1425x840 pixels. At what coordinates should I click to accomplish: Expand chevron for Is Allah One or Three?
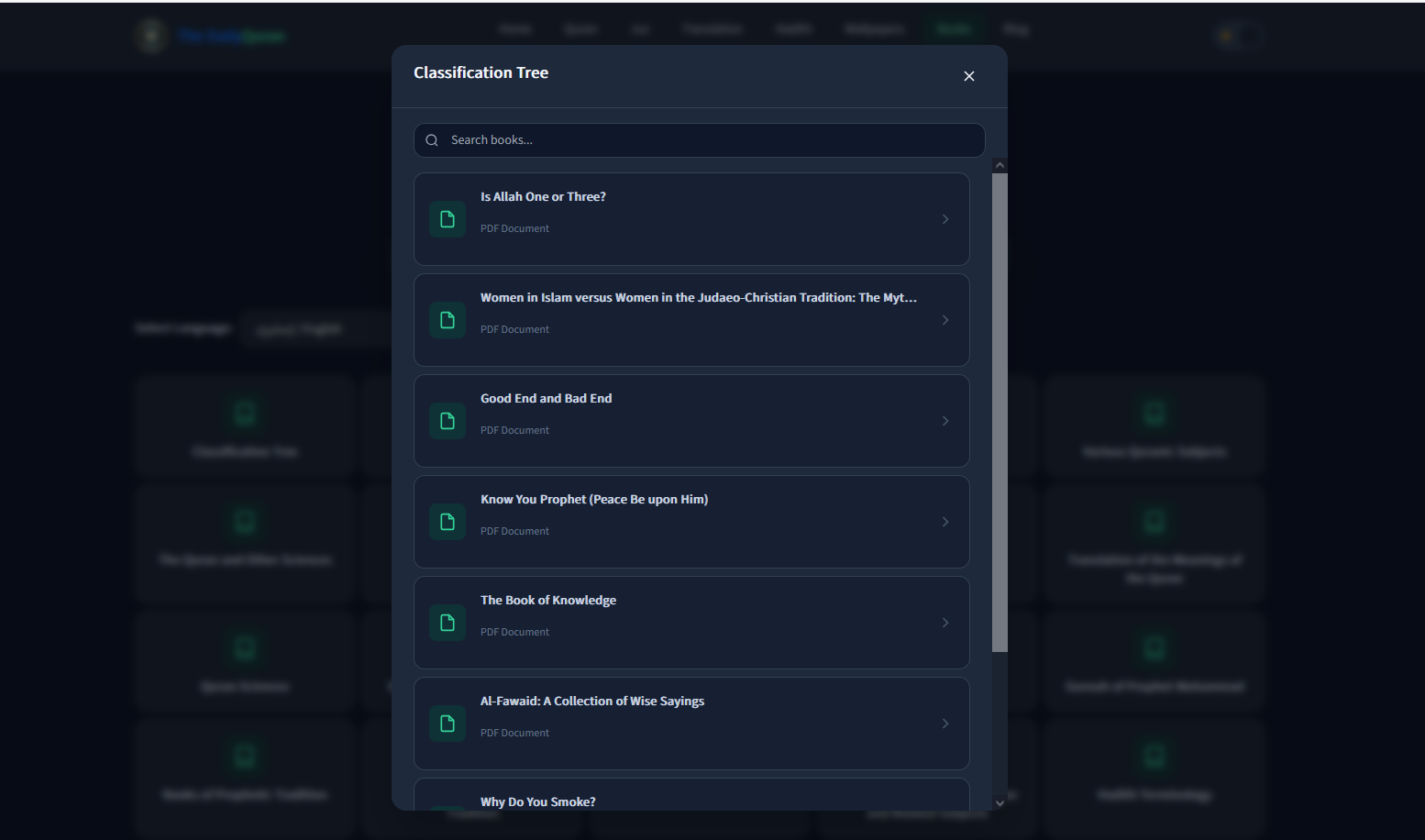945,219
